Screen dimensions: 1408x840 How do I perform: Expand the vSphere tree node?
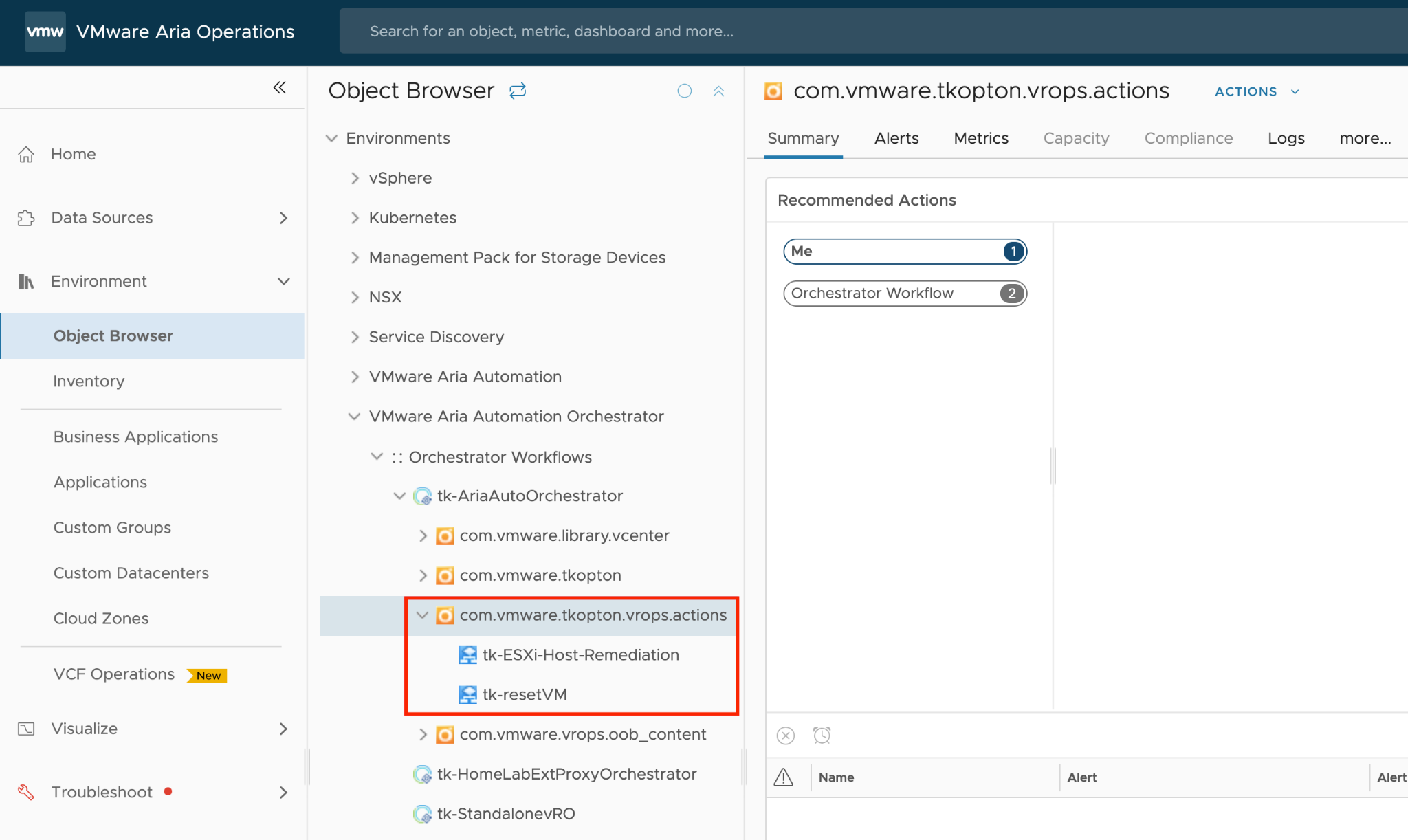pos(355,178)
